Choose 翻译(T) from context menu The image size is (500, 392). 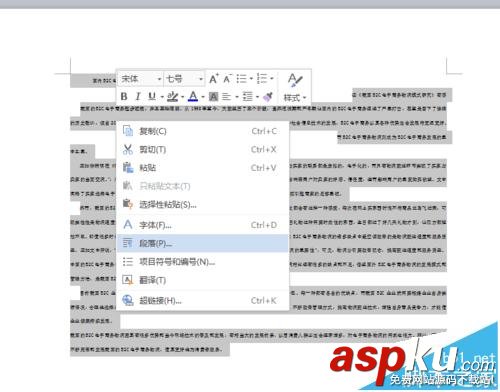pos(203,280)
